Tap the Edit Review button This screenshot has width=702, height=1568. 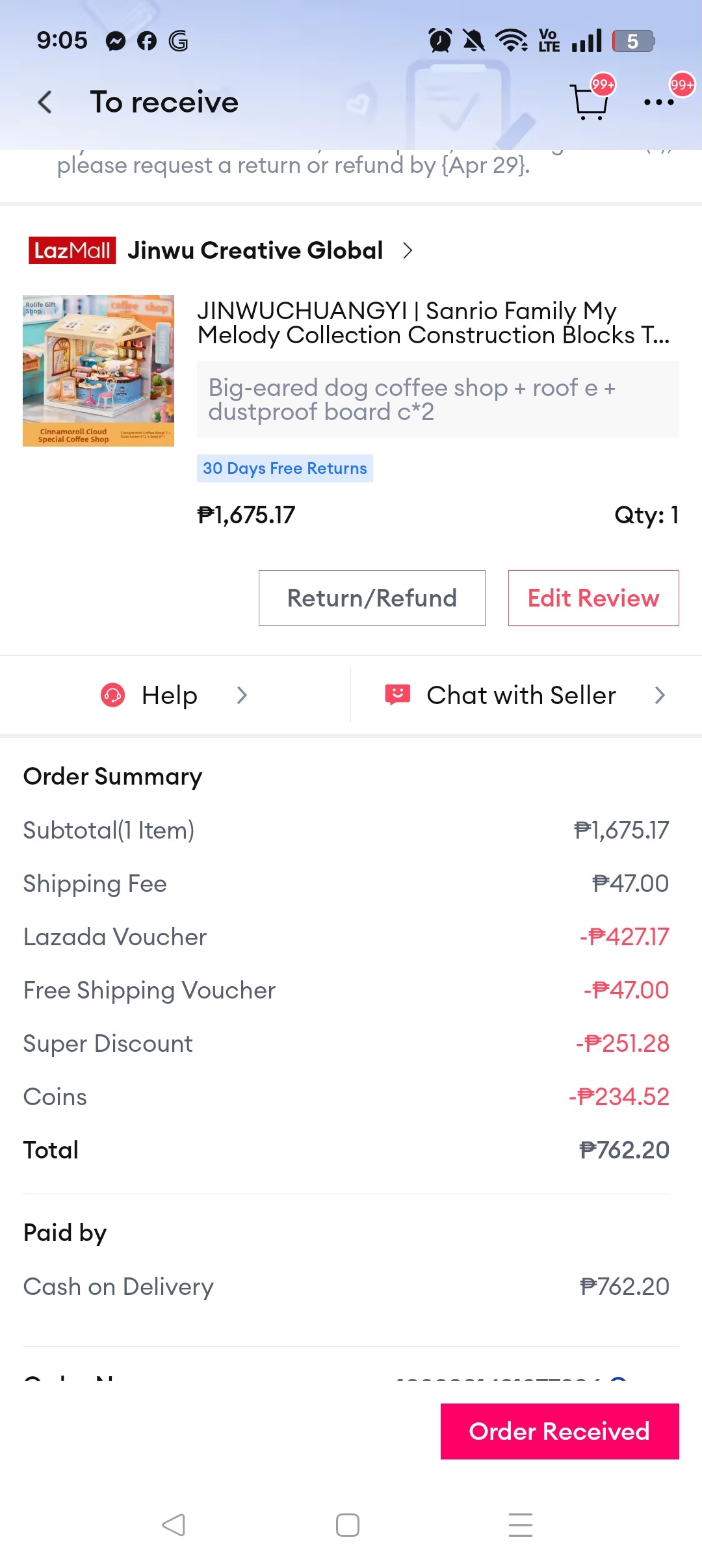pyautogui.click(x=593, y=598)
